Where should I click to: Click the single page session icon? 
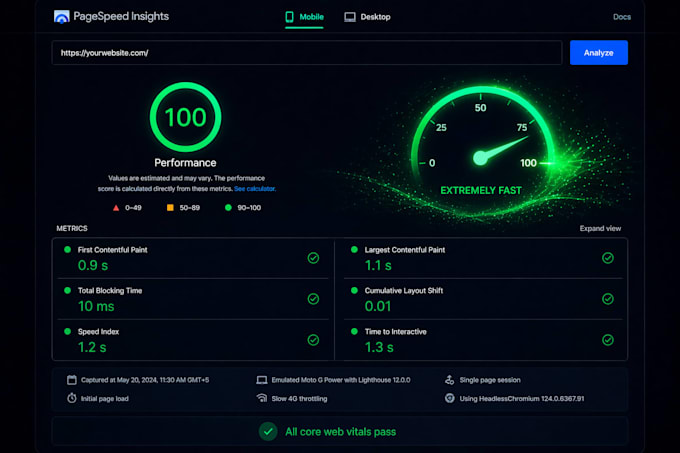tap(449, 380)
